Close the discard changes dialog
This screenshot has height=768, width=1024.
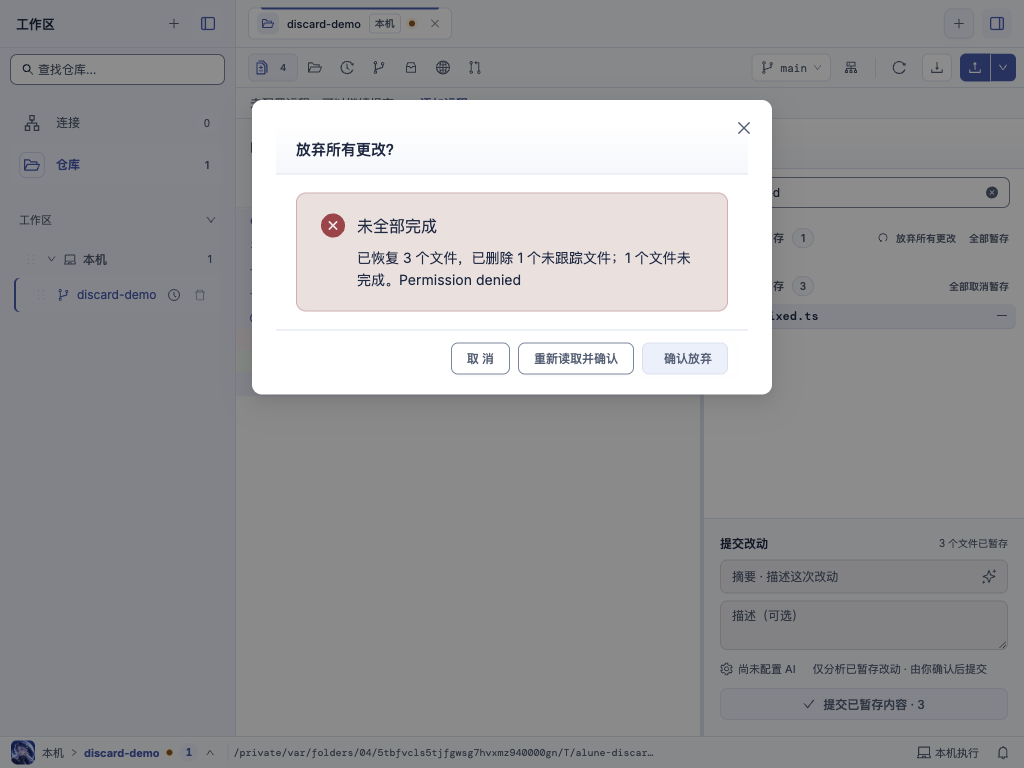(x=743, y=128)
